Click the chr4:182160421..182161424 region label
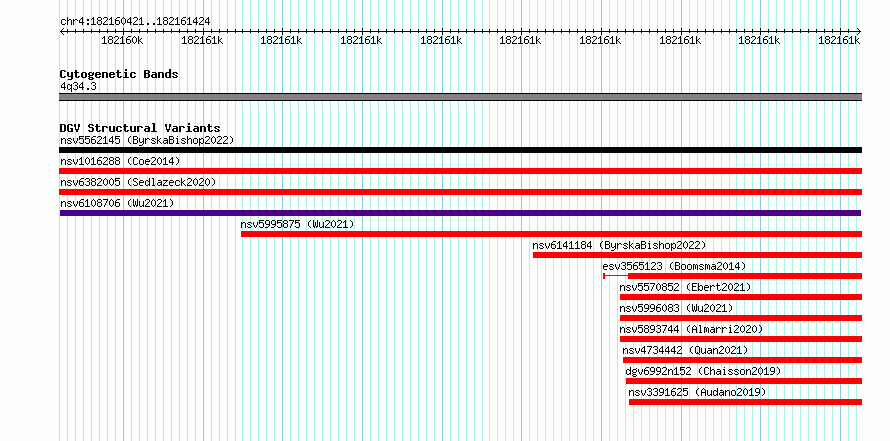890x441 pixels. tap(135, 21)
